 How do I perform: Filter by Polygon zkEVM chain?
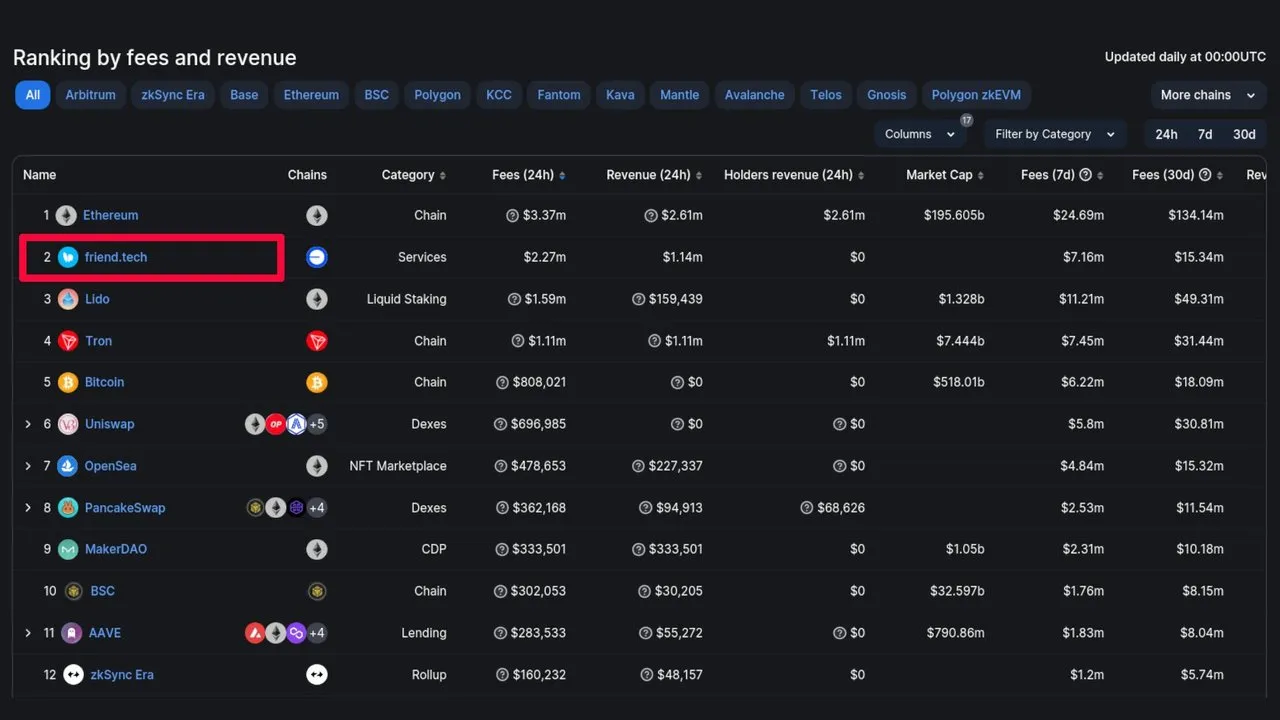click(x=977, y=95)
